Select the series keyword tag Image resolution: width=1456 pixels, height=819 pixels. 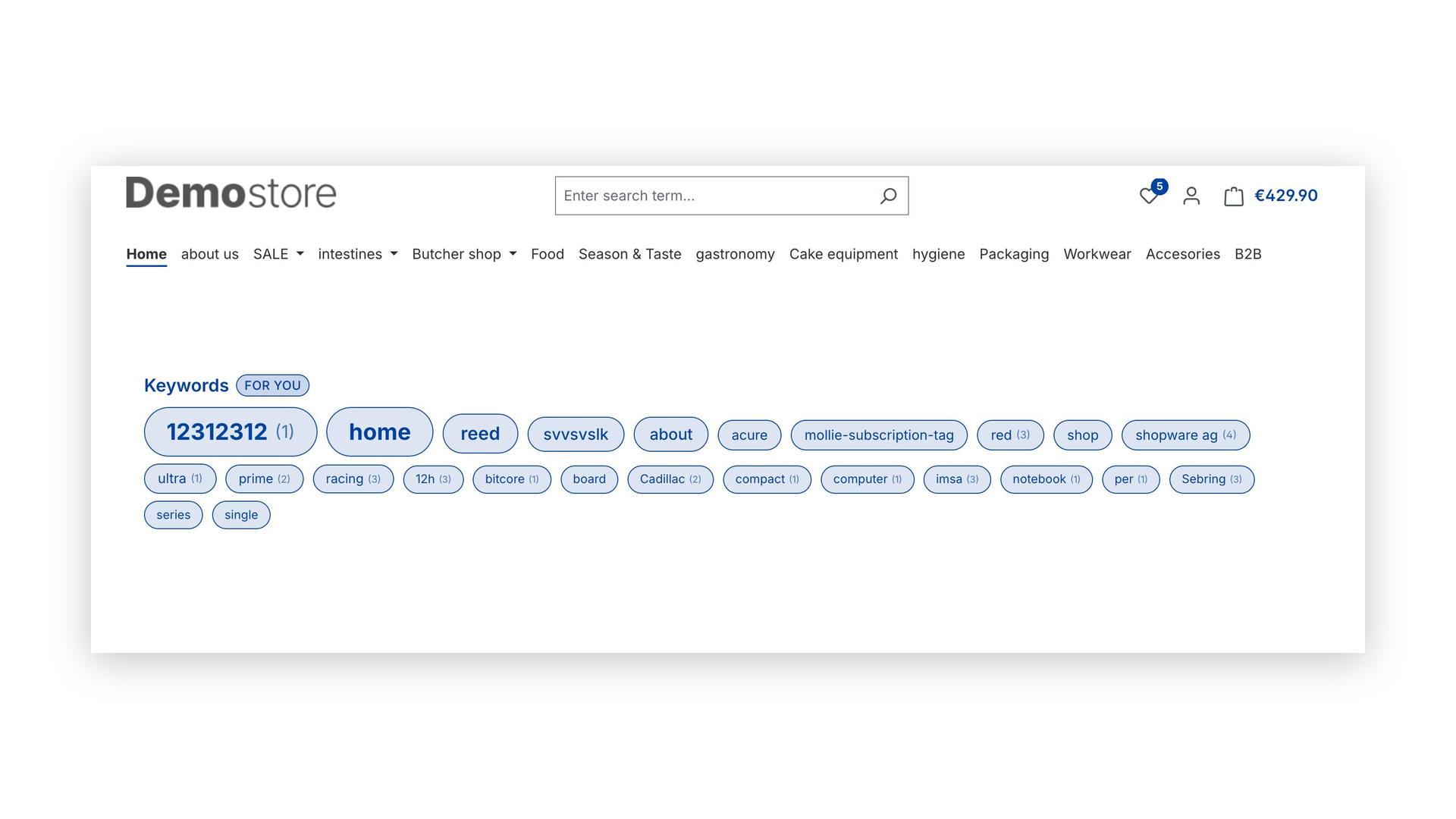click(174, 515)
